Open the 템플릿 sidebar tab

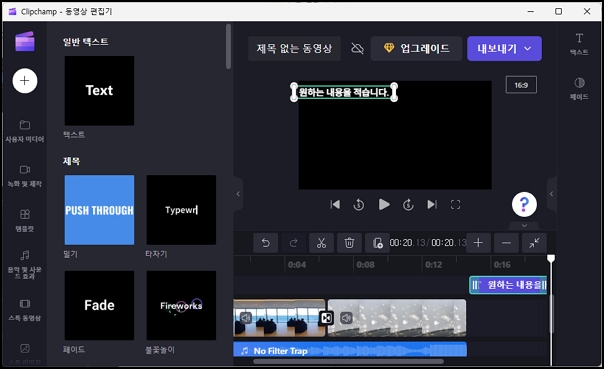[x=25, y=221]
